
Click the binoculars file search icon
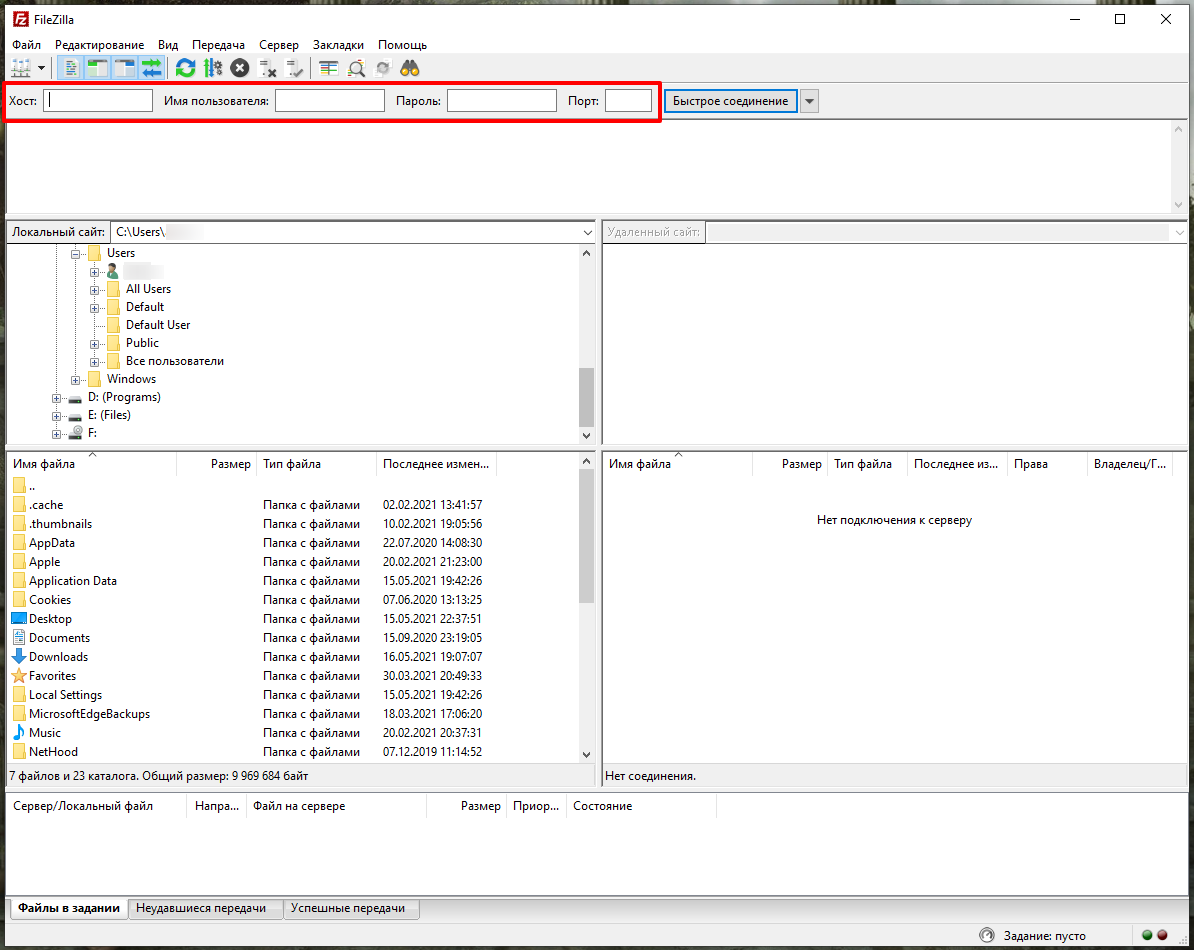pyautogui.click(x=410, y=68)
